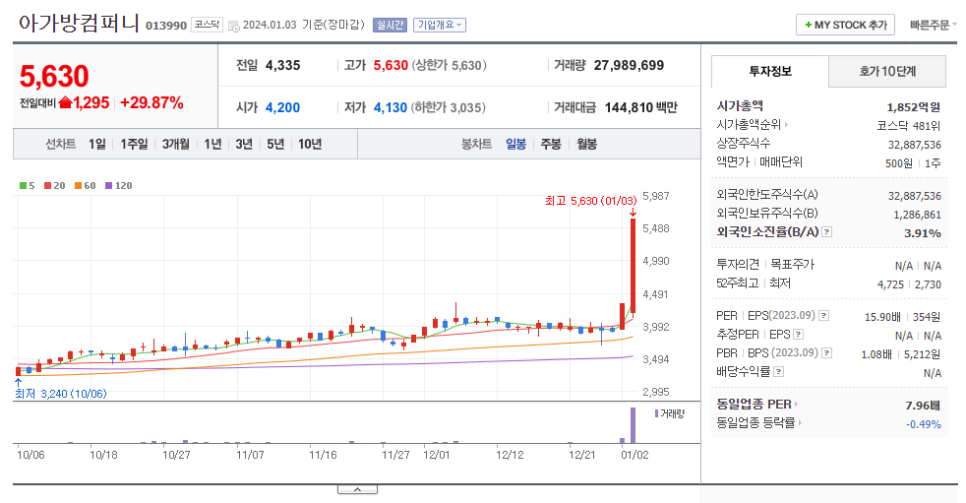Open help icon next to 배당수익률
Viewport: 966px width, 503px height.
(779, 371)
